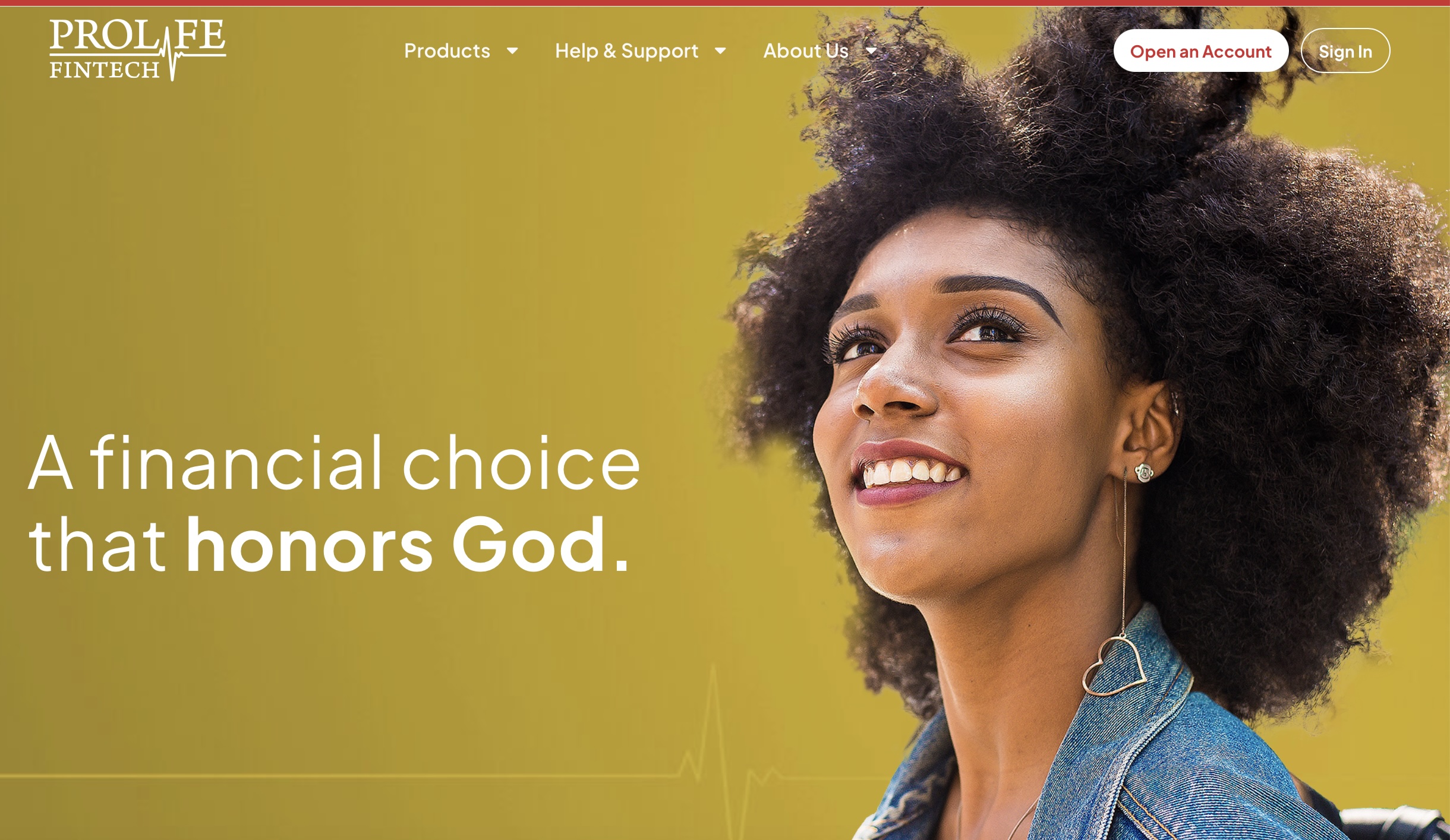Click the word 'that' in the headline
This screenshot has height=840, width=1450.
(97, 545)
